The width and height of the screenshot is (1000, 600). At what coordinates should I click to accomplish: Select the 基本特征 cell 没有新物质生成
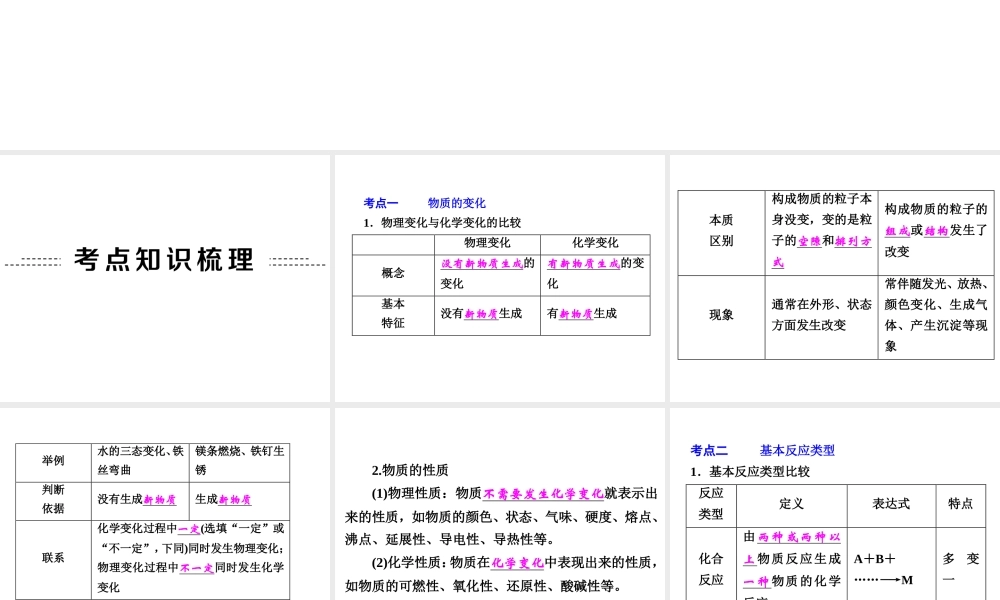tap(487, 314)
